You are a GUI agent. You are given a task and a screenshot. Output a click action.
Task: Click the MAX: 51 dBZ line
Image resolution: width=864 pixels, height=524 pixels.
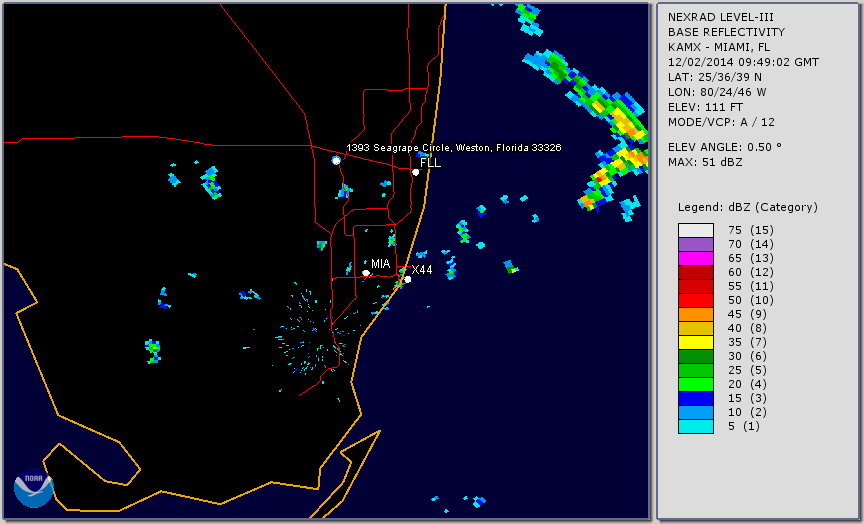(705, 163)
